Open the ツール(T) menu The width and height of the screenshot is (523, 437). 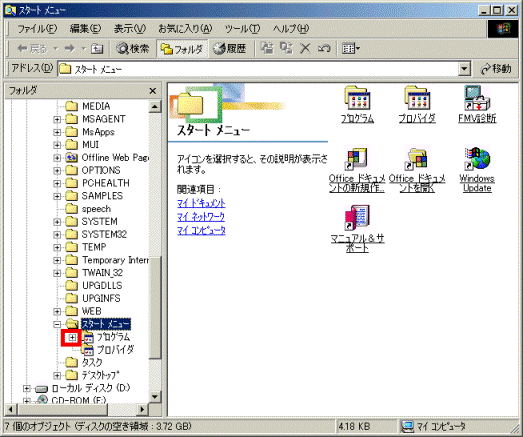tap(242, 29)
